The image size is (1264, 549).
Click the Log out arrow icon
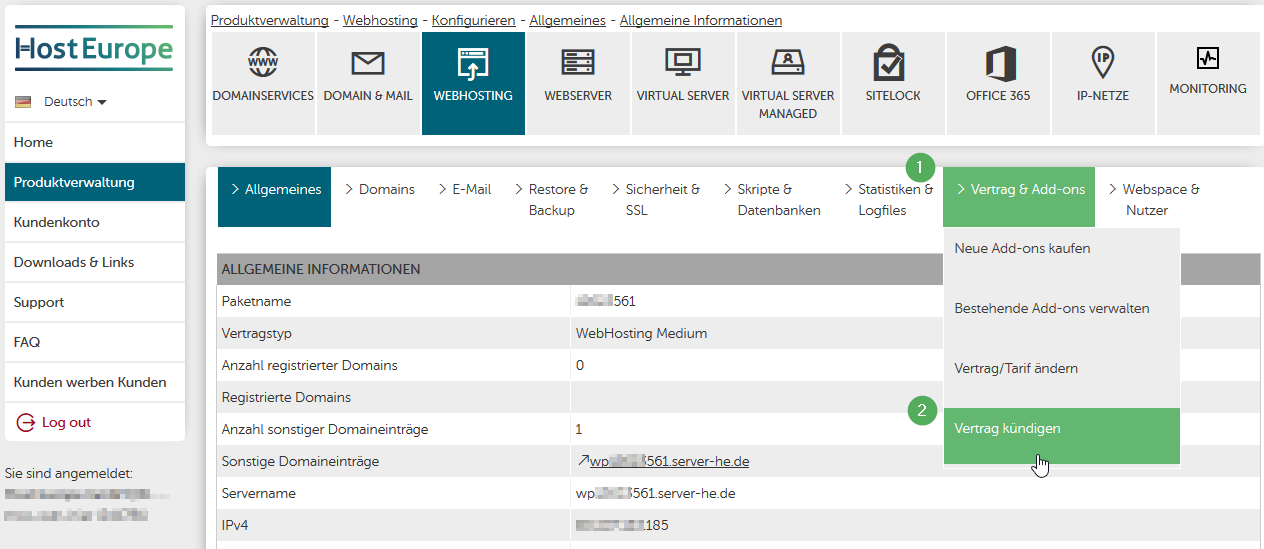pos(26,423)
